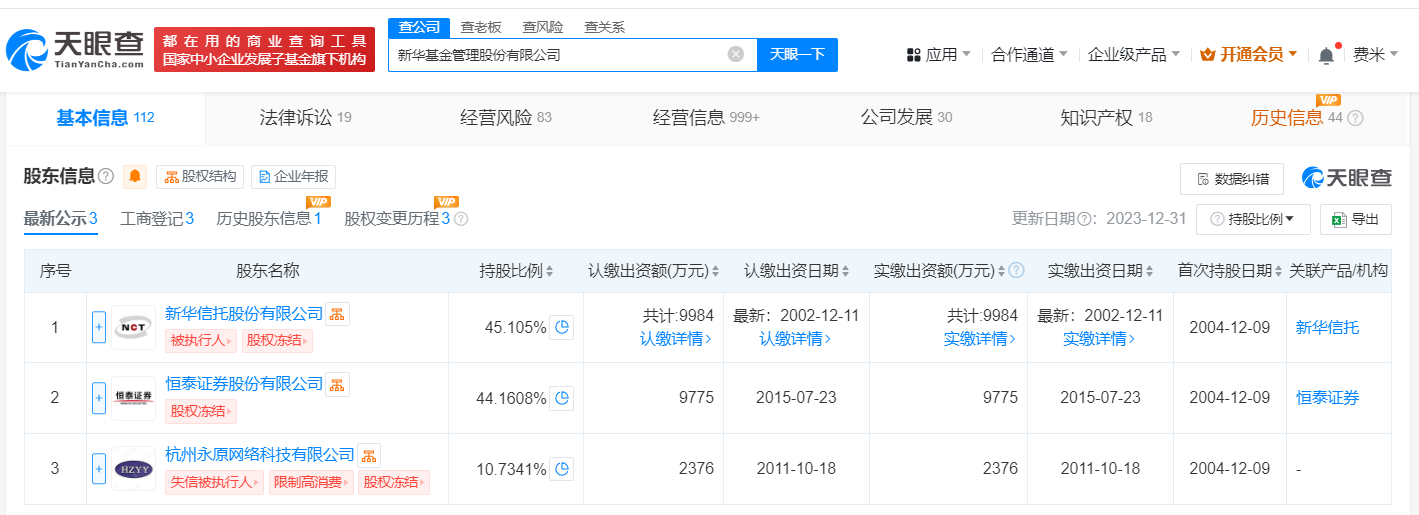Open the 应用 dropdown menu
Viewport: 1419px width, 515px height.
click(938, 54)
